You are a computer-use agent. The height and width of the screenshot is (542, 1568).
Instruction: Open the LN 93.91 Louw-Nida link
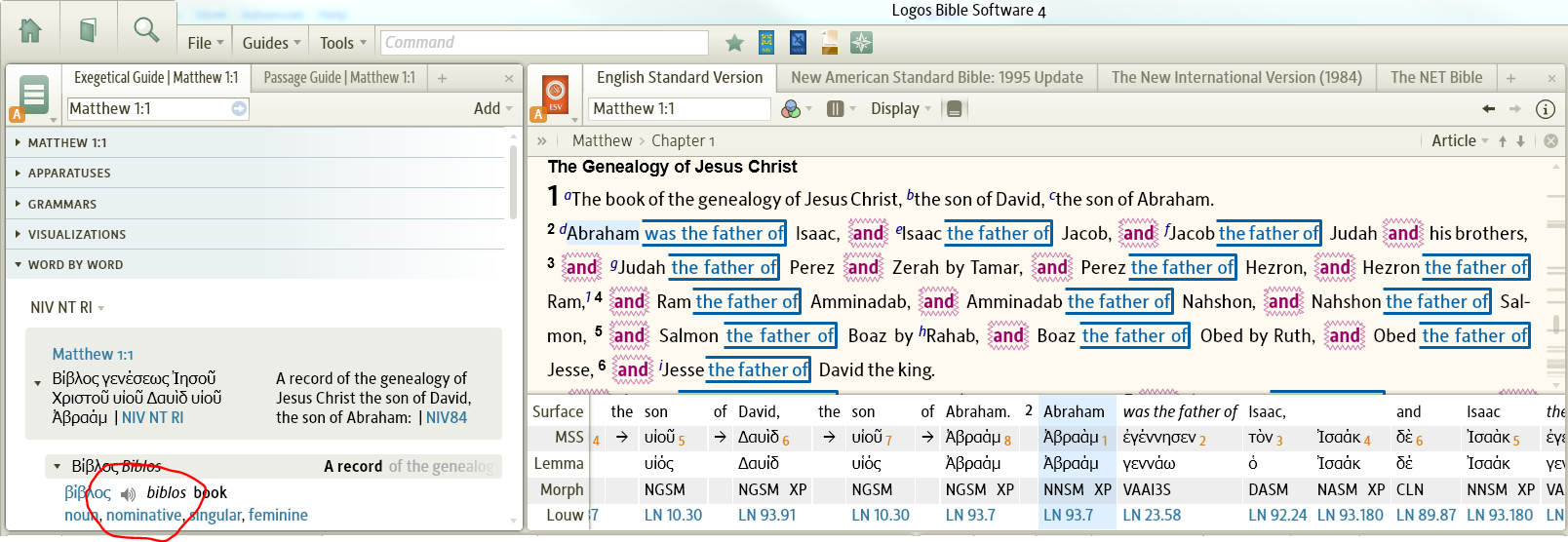tap(766, 516)
